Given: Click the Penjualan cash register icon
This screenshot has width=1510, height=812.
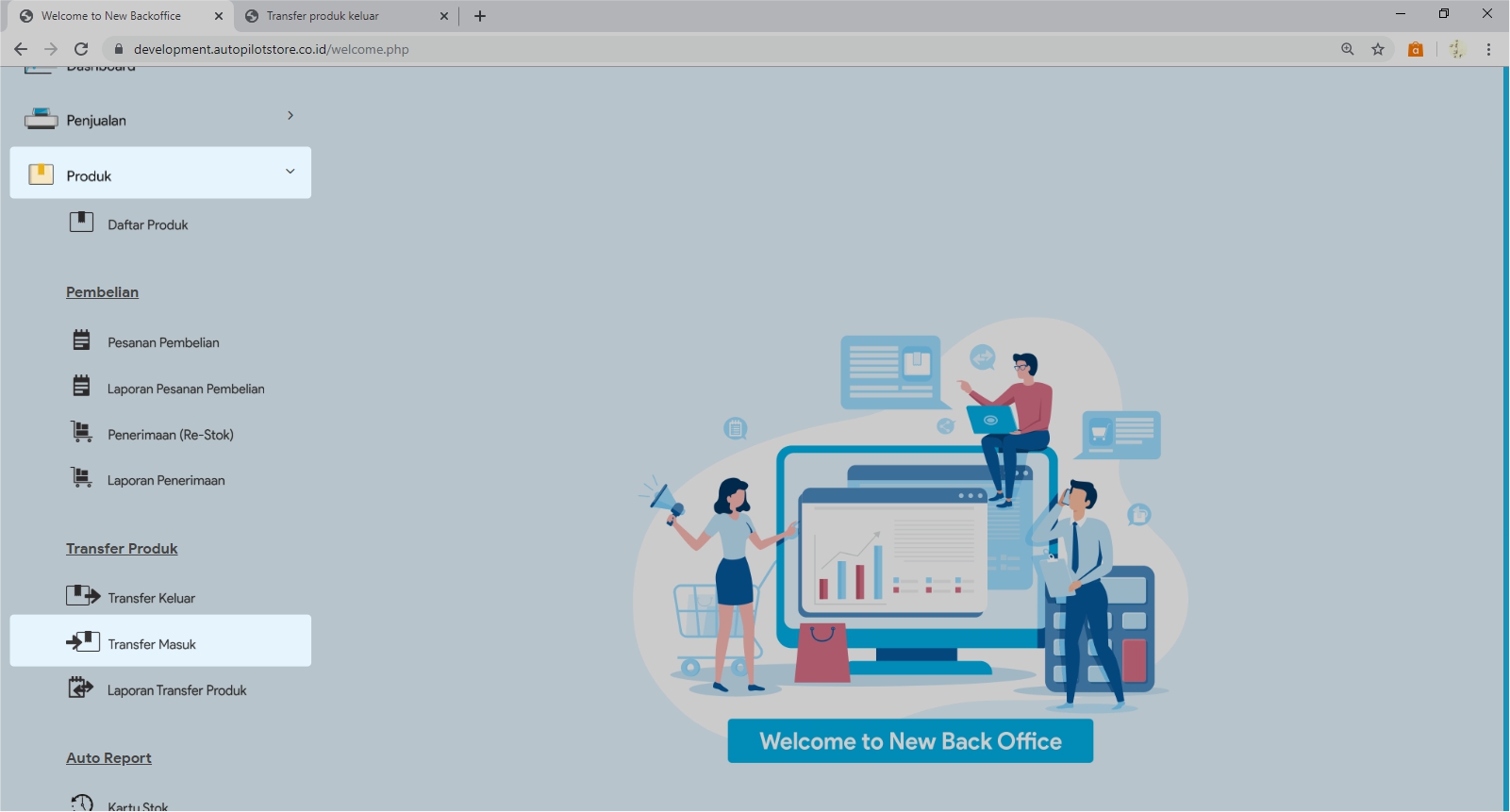Looking at the screenshot, I should [x=41, y=120].
